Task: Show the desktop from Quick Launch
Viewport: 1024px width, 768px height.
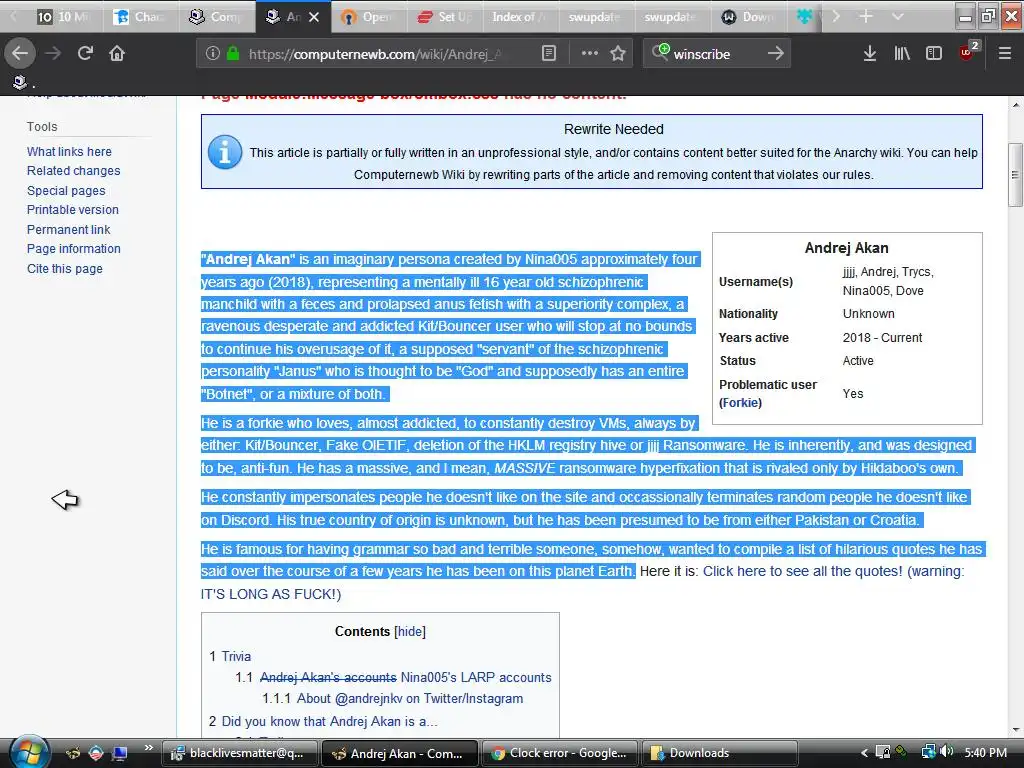Action: (119, 753)
